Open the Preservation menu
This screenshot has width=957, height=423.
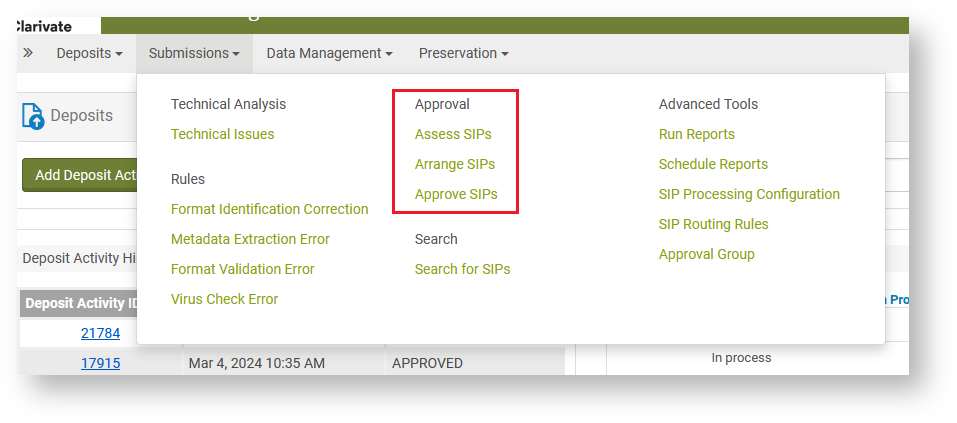(x=463, y=53)
